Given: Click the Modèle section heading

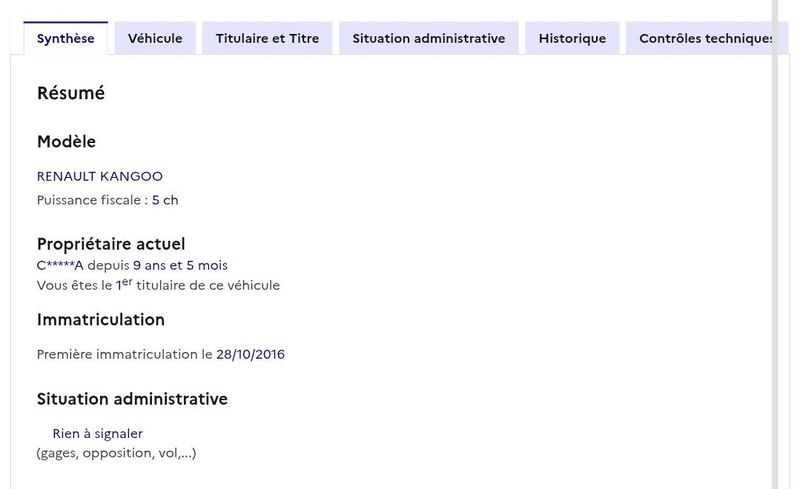Looking at the screenshot, I should pyautogui.click(x=66, y=141).
